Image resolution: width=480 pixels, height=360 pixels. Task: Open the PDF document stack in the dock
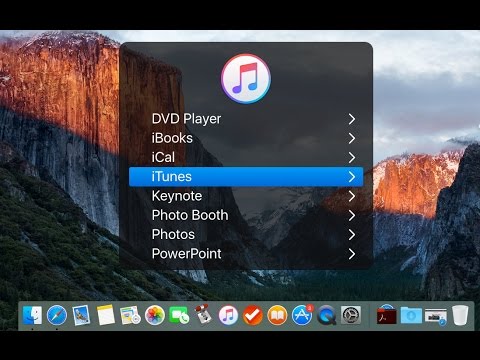[x=387, y=314]
